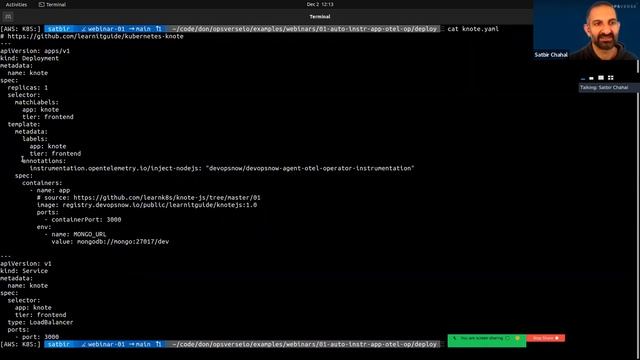Open the learnitguide/kubernetes-knote GitHub URL
This screenshot has width=640, height=360.
(96, 36)
